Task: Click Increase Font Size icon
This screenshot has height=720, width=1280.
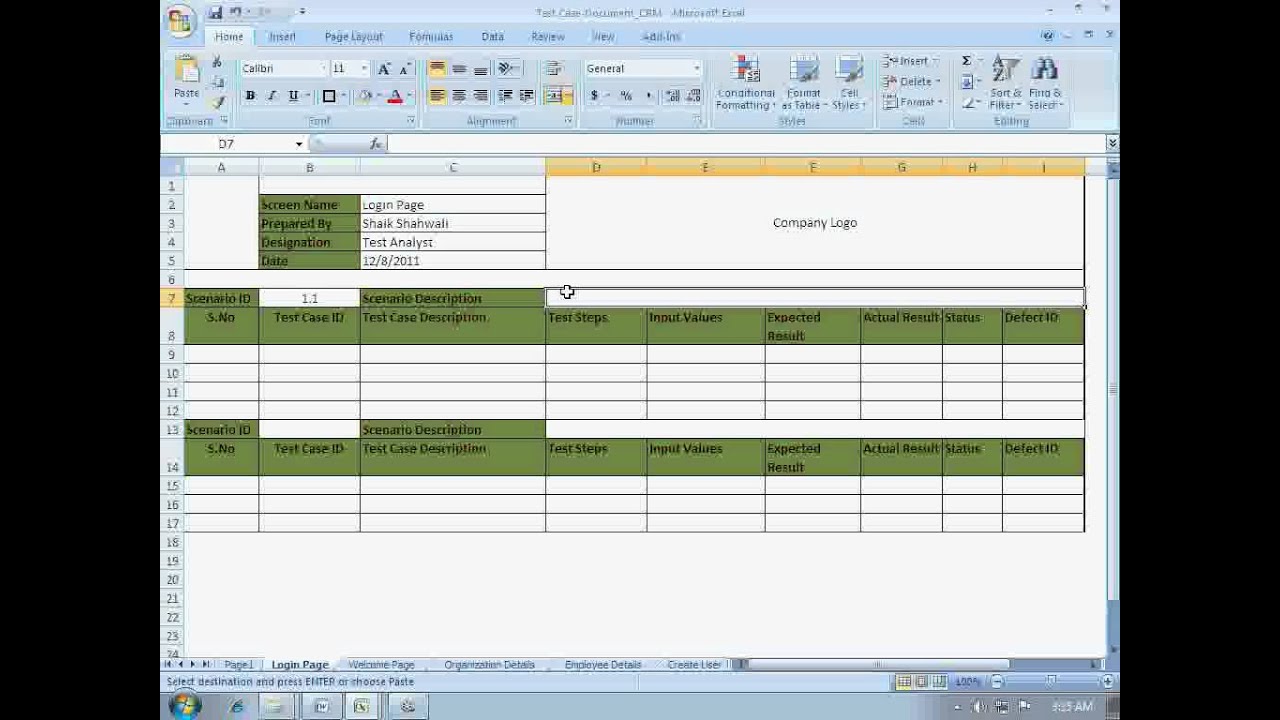Action: click(x=384, y=69)
